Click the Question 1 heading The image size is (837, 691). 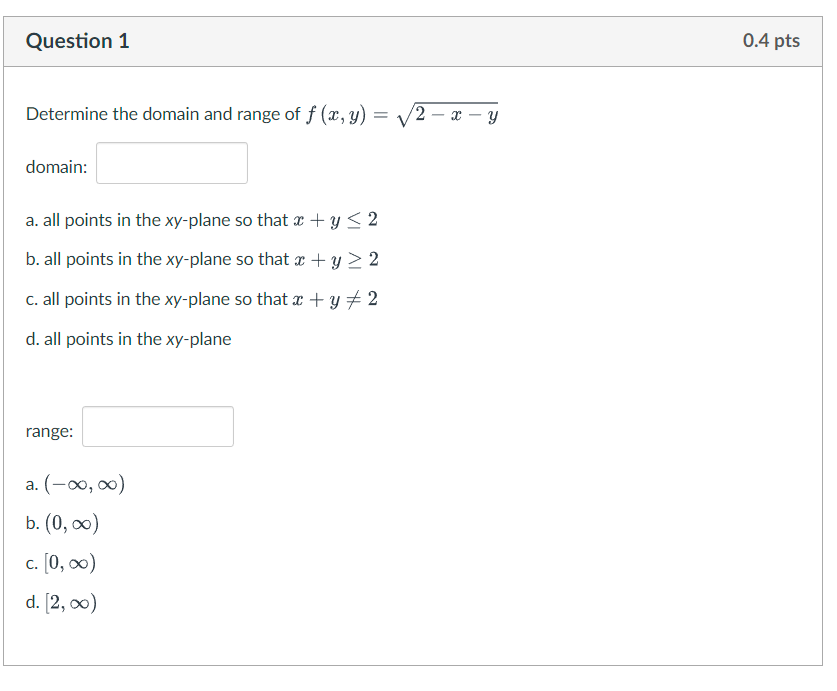78,41
